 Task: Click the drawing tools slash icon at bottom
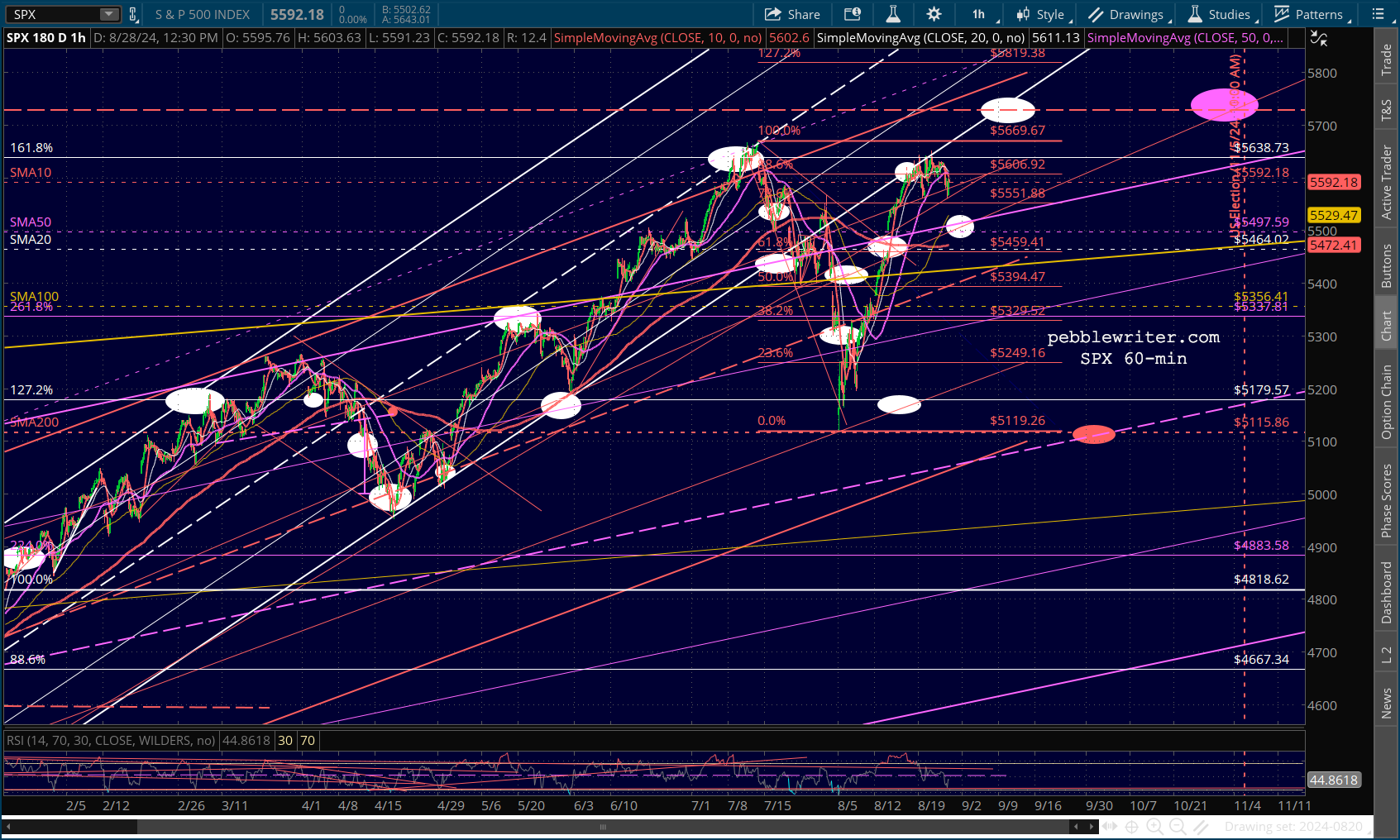(1202, 826)
